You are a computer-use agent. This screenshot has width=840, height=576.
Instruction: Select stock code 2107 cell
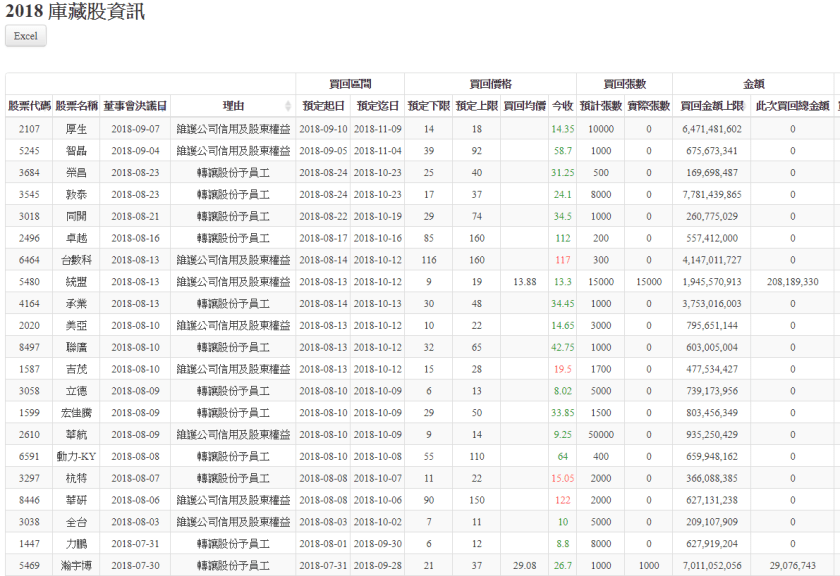(x=29, y=129)
